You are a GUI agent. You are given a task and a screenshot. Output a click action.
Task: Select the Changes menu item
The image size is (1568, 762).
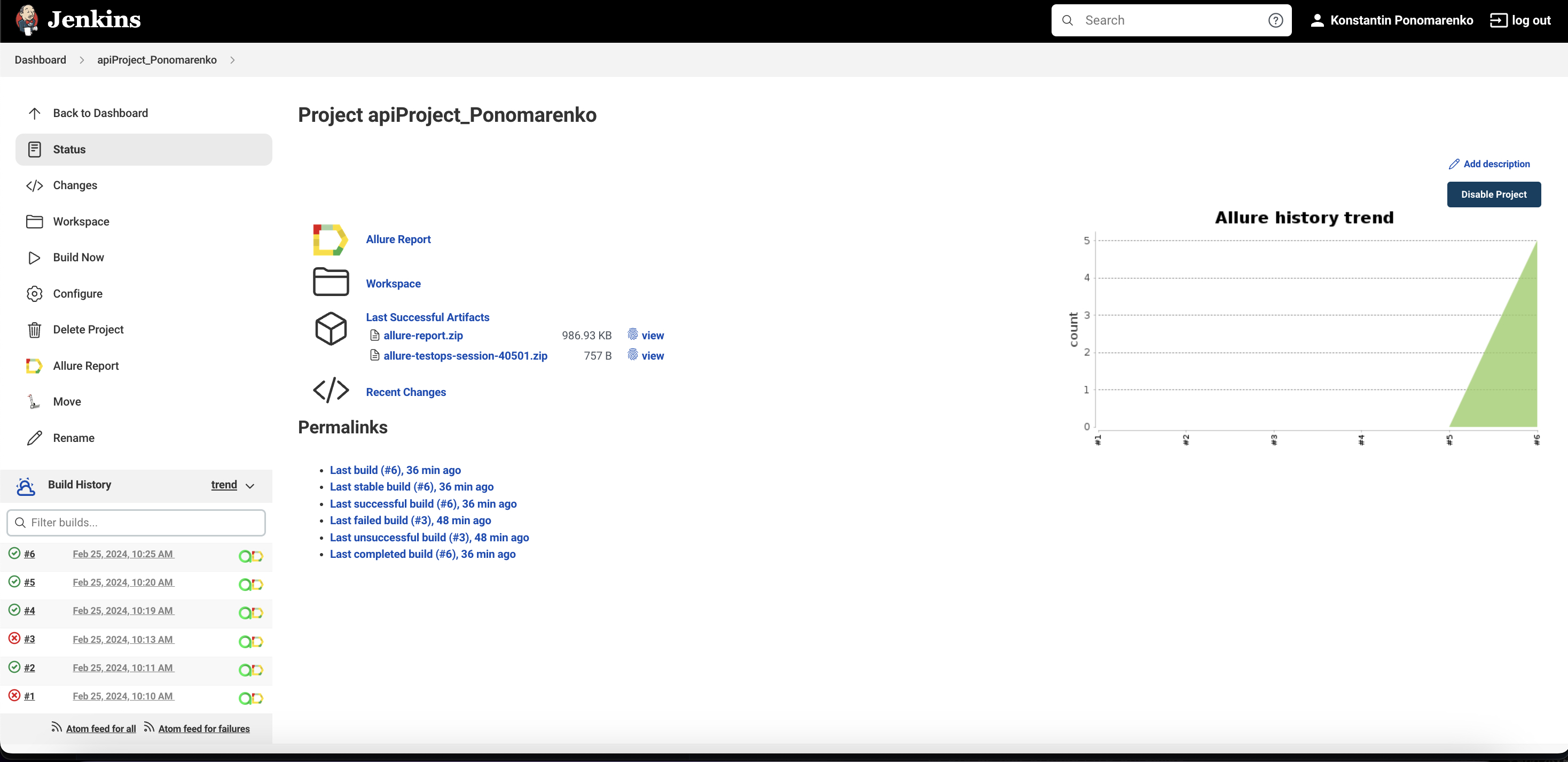[74, 185]
